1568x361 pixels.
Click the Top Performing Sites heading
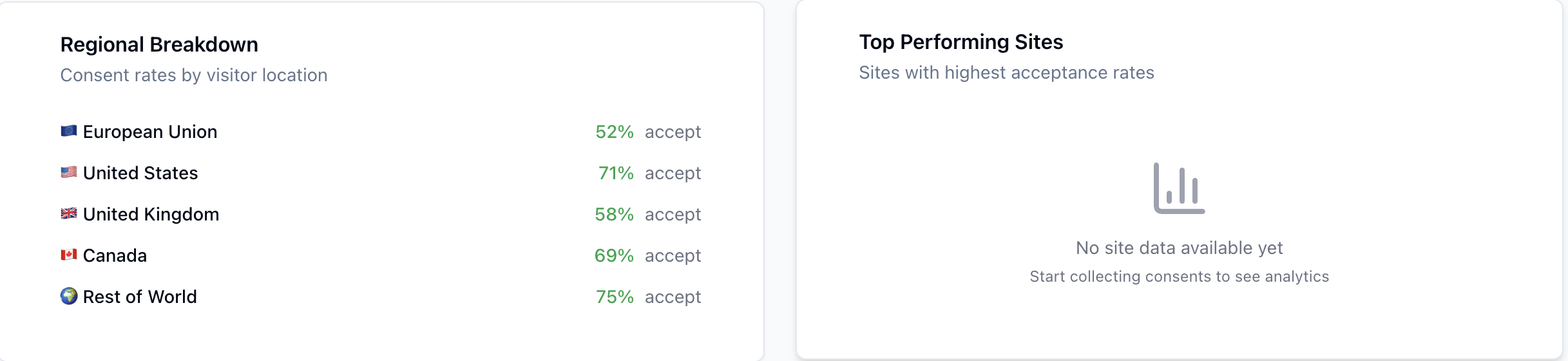pos(961,42)
